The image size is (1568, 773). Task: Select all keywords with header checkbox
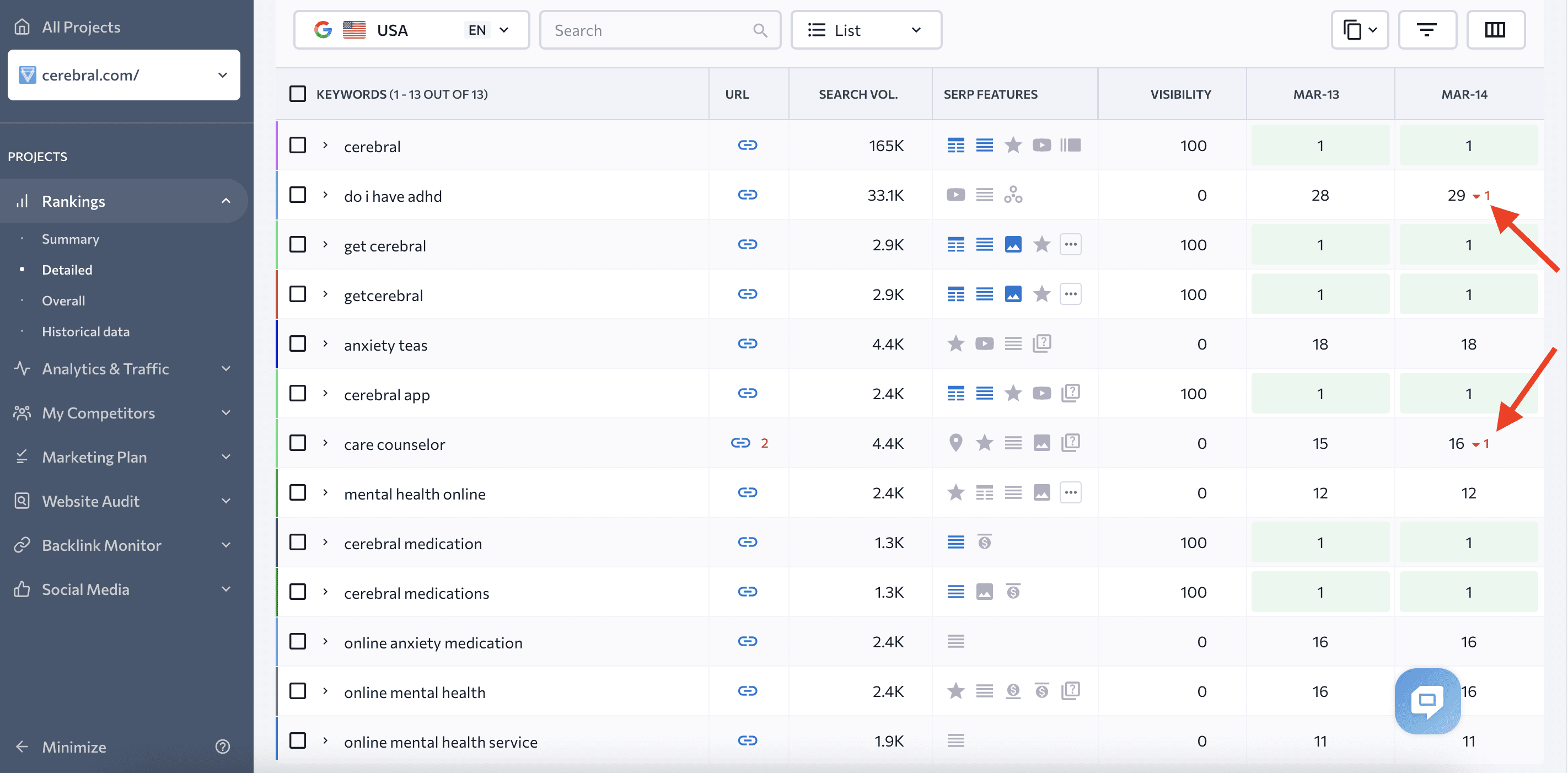298,94
